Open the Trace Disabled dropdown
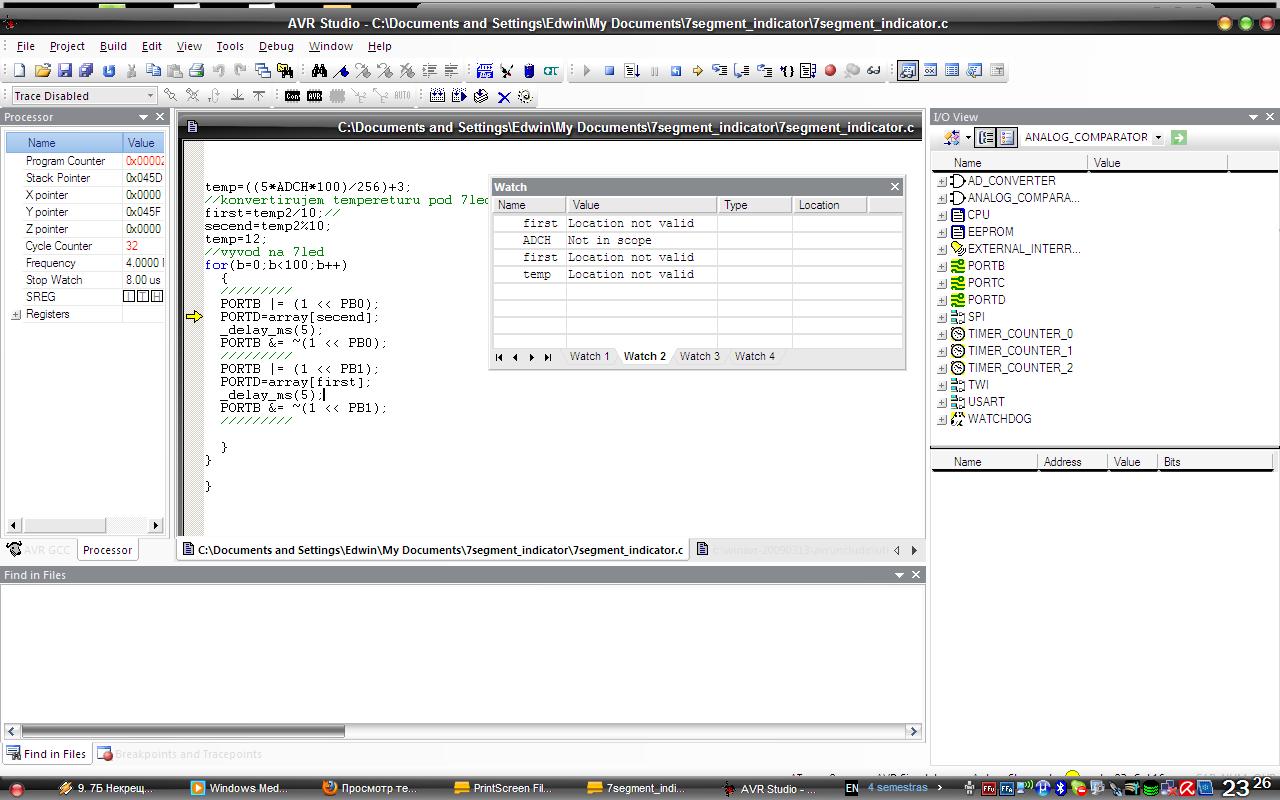1280x800 pixels. (x=150, y=96)
